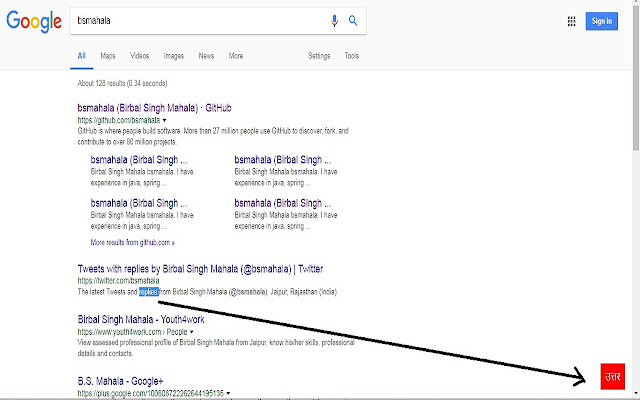Click the About 128 results count text

pos(122,83)
